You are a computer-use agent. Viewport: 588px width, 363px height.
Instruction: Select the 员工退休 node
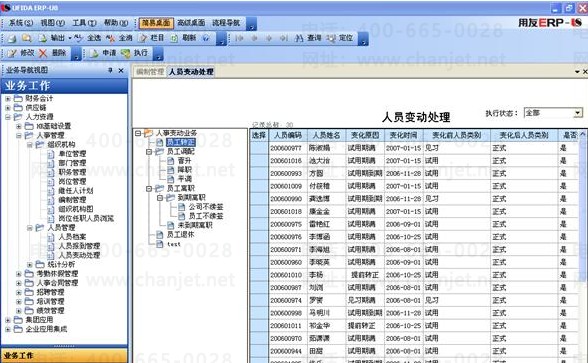pyautogui.click(x=176, y=234)
